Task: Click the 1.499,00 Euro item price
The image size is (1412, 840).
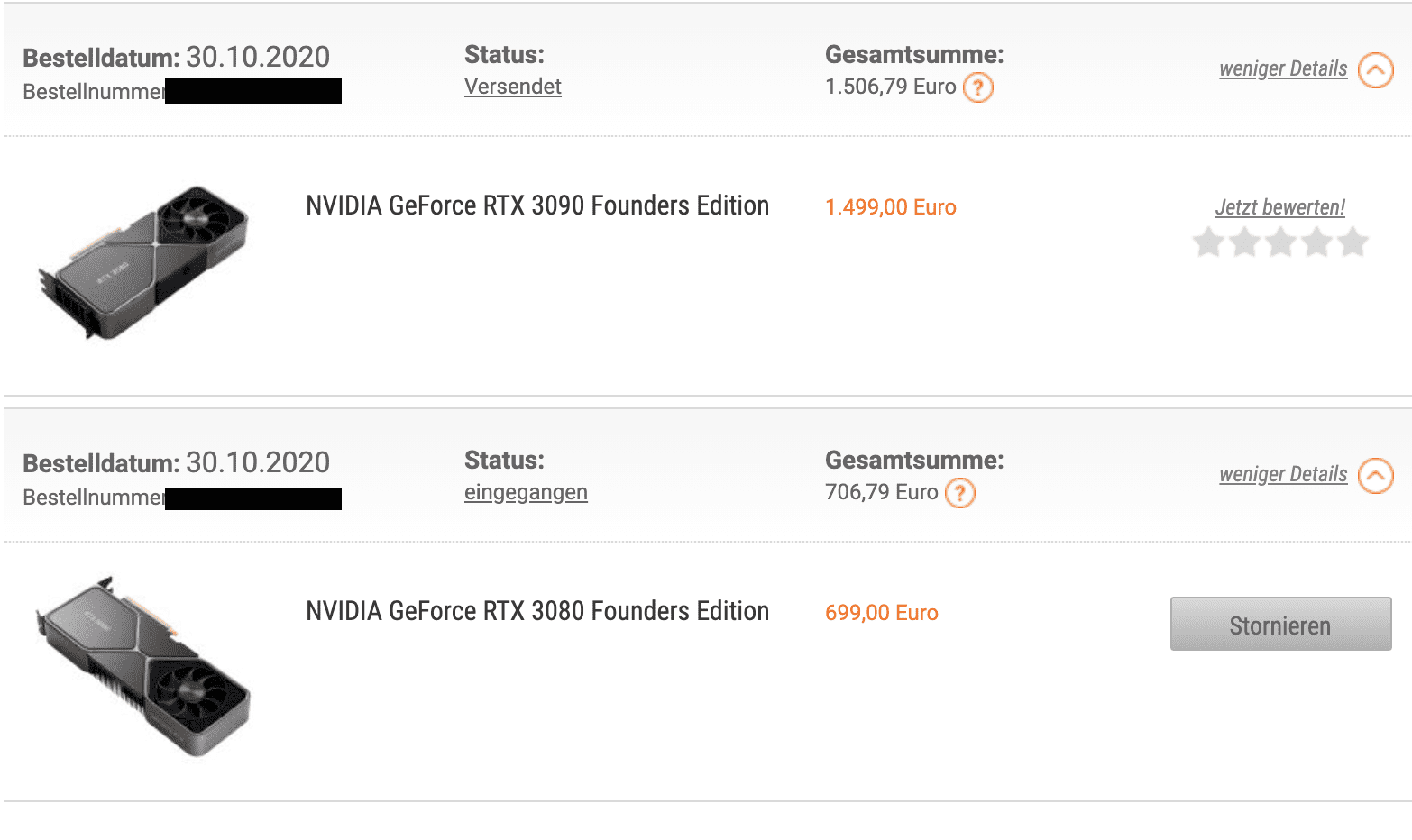Action: pos(891,207)
